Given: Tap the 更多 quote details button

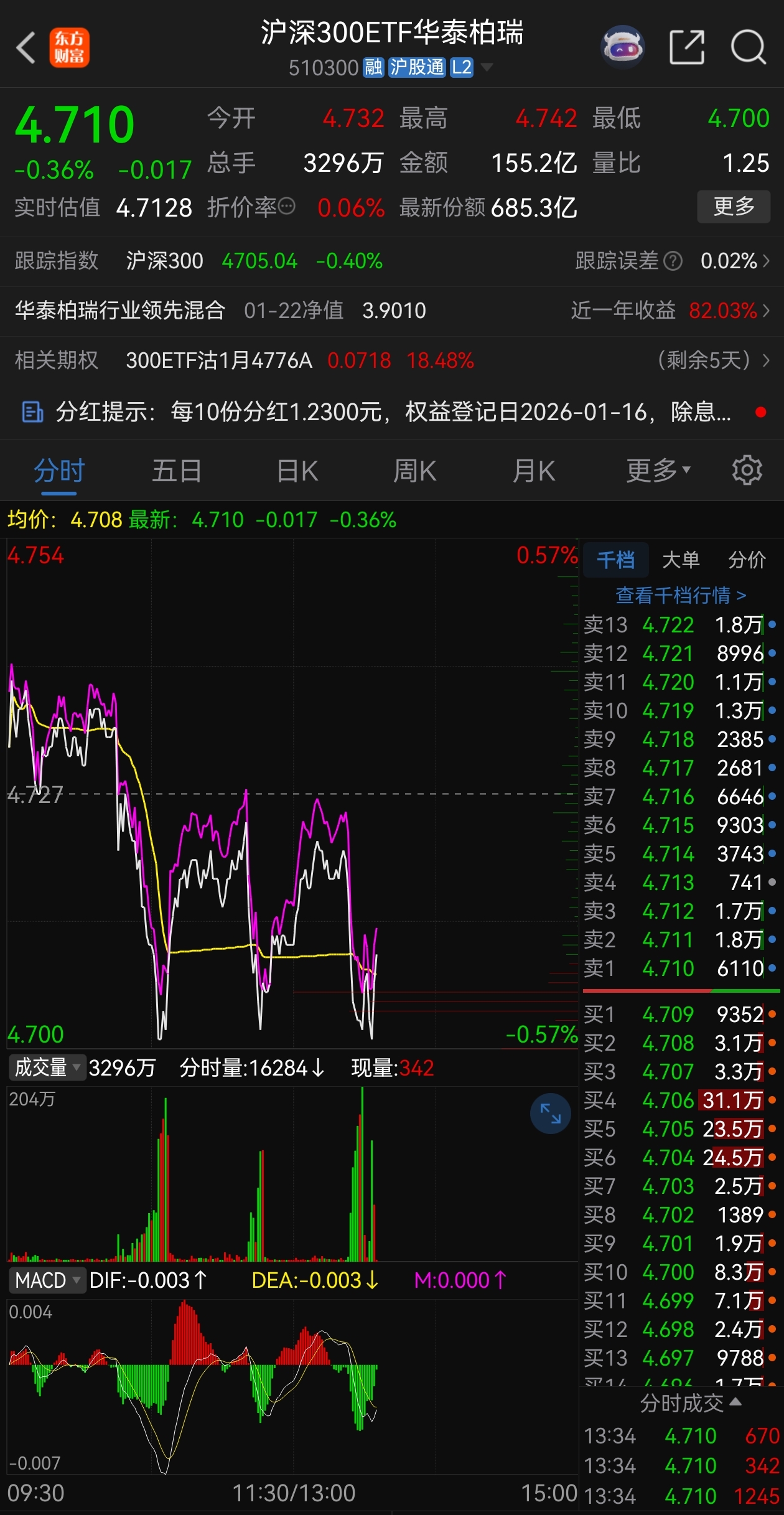Looking at the screenshot, I should click(734, 207).
